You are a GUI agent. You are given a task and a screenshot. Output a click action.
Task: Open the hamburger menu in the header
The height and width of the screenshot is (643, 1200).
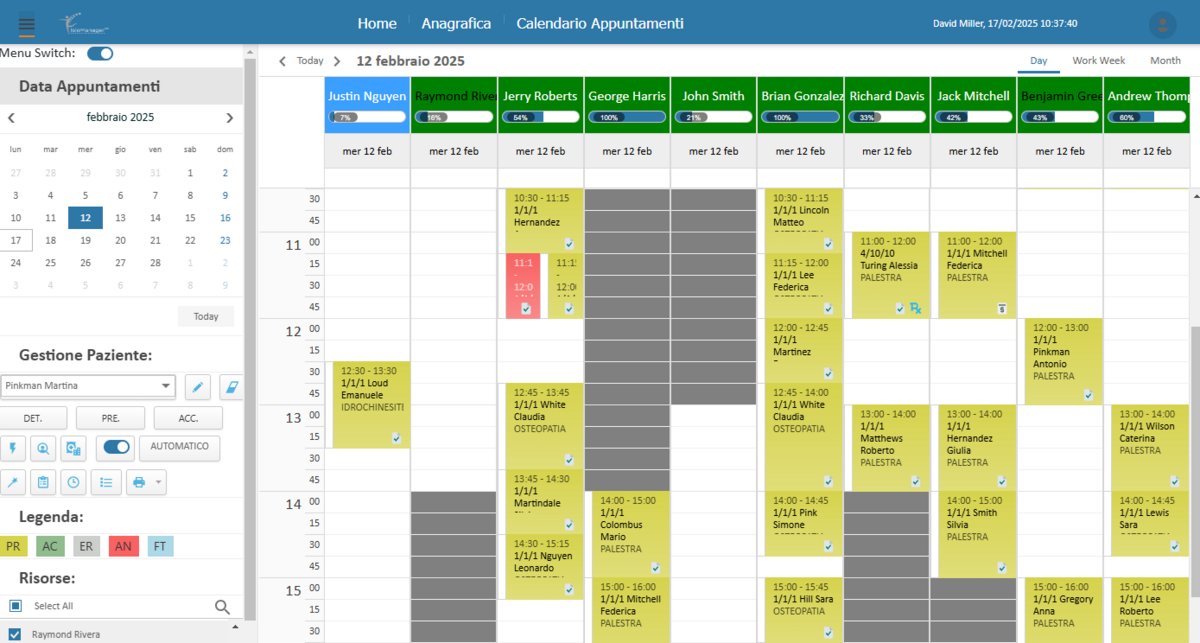tap(27, 23)
